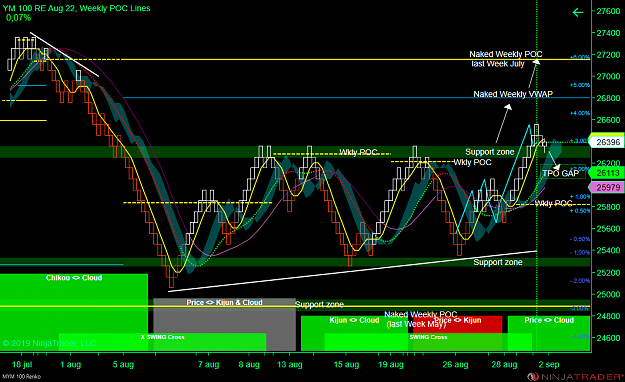Click the 5 aug date label

coord(123,364)
